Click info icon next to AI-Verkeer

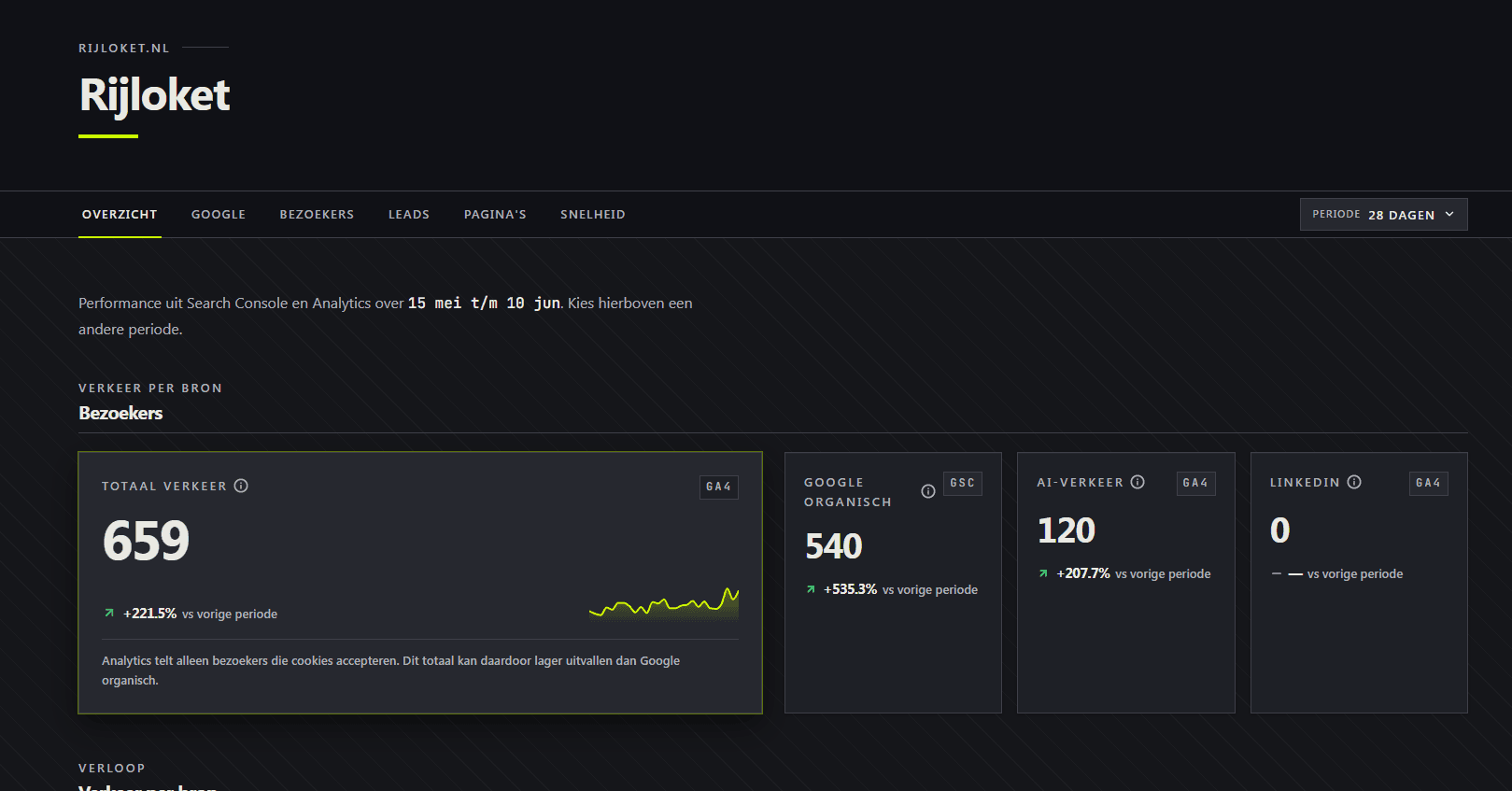(x=1138, y=482)
